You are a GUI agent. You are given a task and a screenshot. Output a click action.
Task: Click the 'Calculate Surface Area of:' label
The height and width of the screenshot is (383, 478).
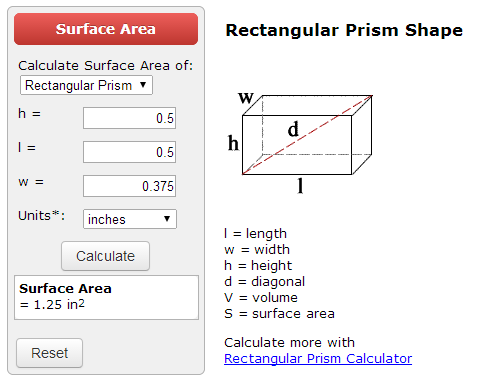[105, 66]
